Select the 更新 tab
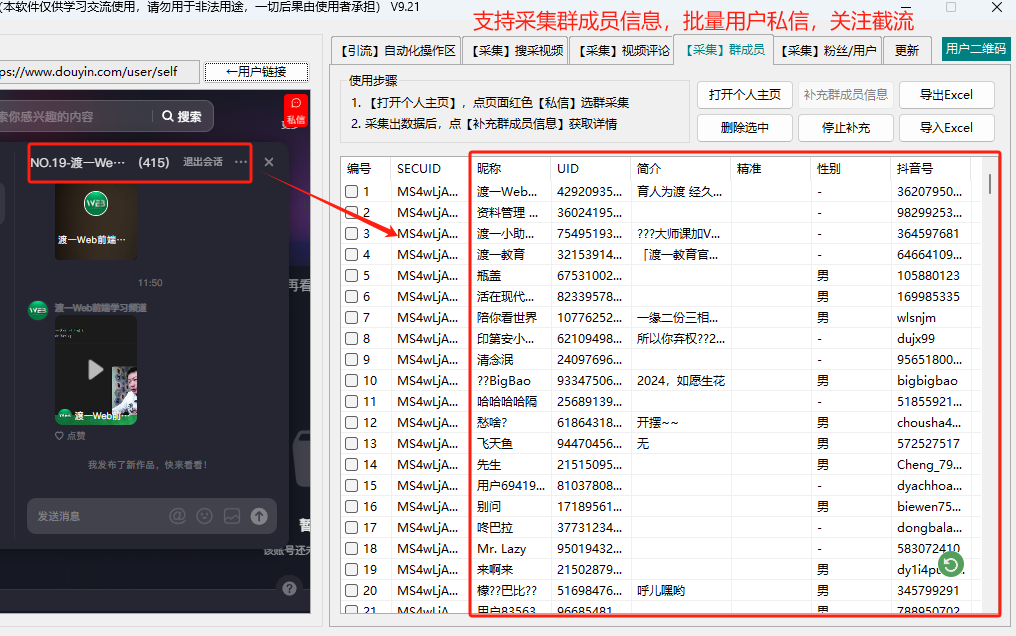The image size is (1016, 636). (x=906, y=48)
